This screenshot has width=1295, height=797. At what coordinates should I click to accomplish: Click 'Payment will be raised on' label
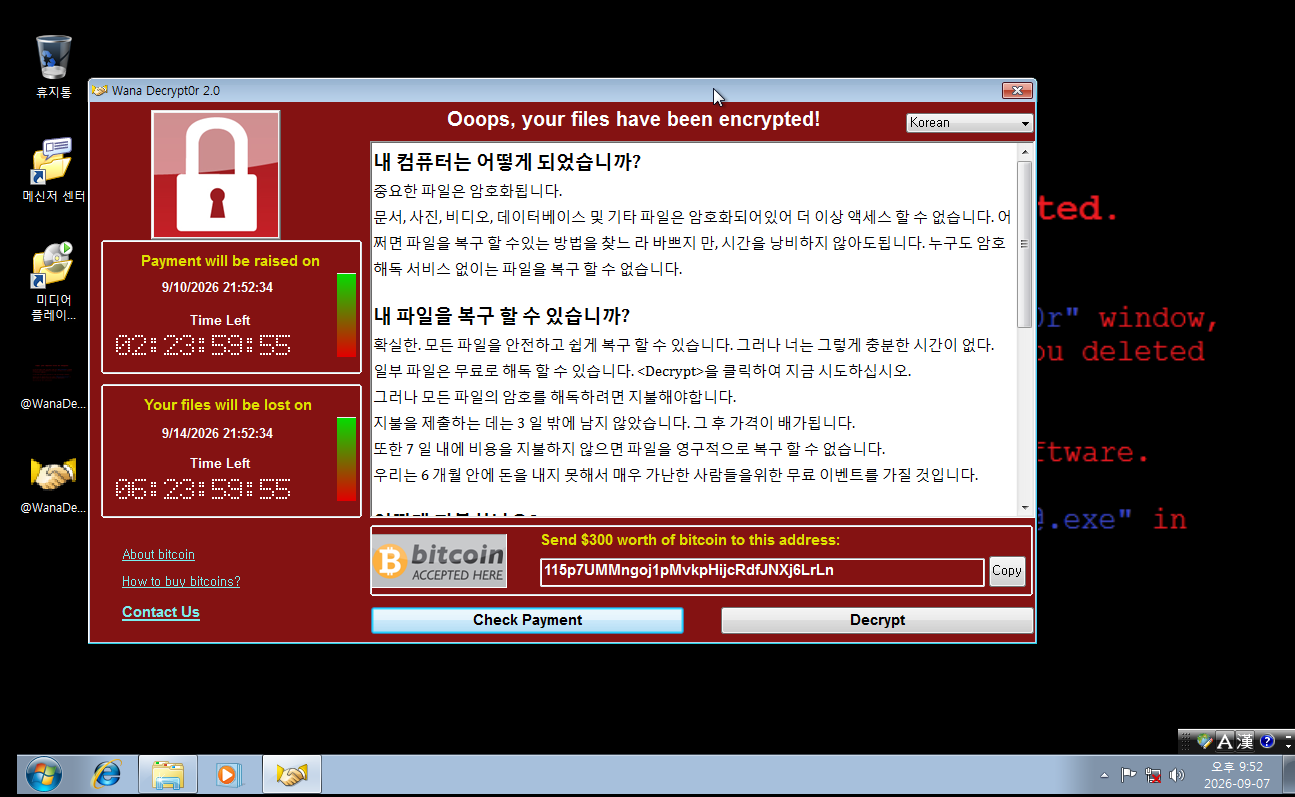coord(230,261)
